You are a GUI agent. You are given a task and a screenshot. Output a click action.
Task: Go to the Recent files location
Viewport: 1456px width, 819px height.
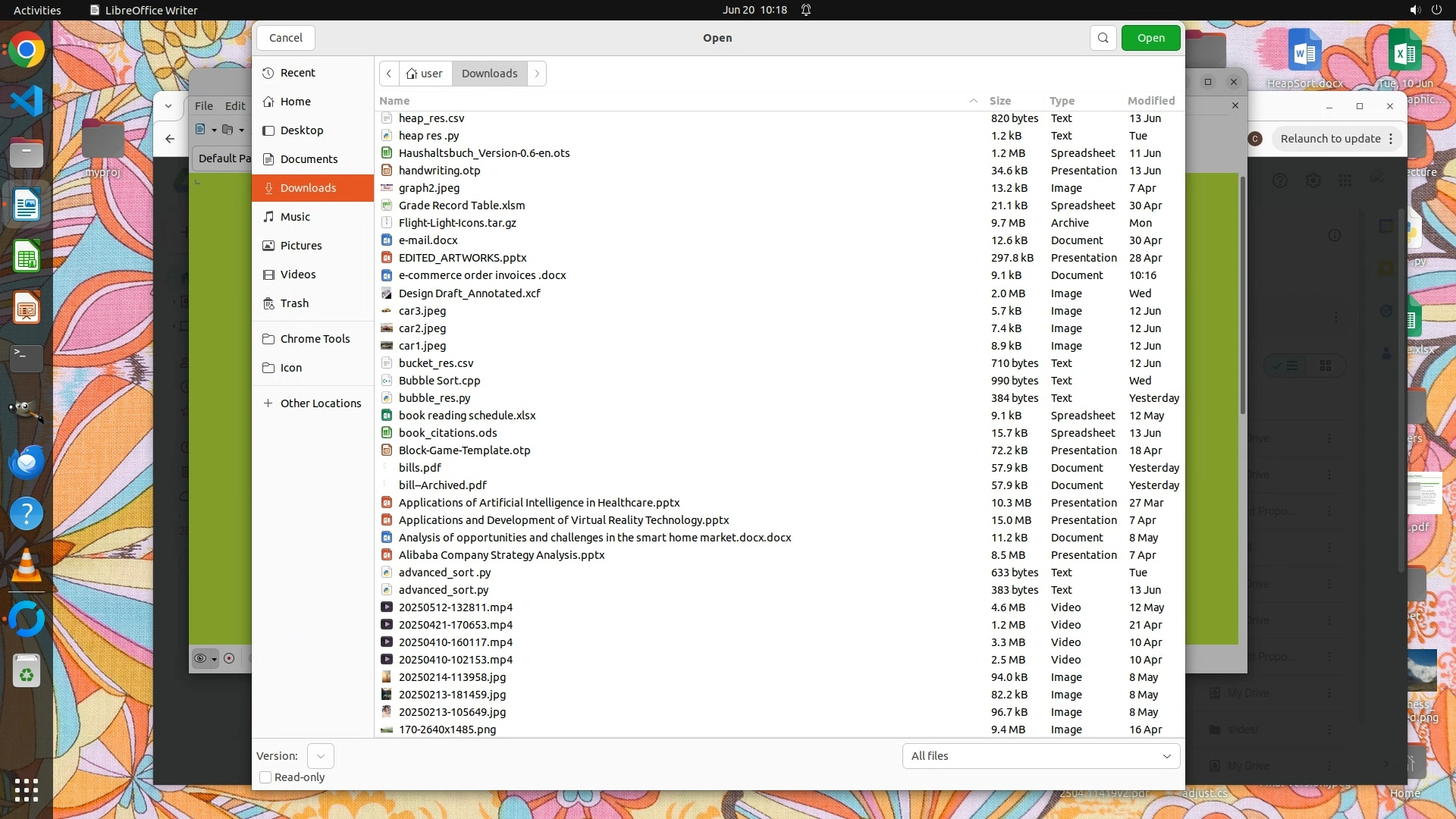pyautogui.click(x=297, y=73)
